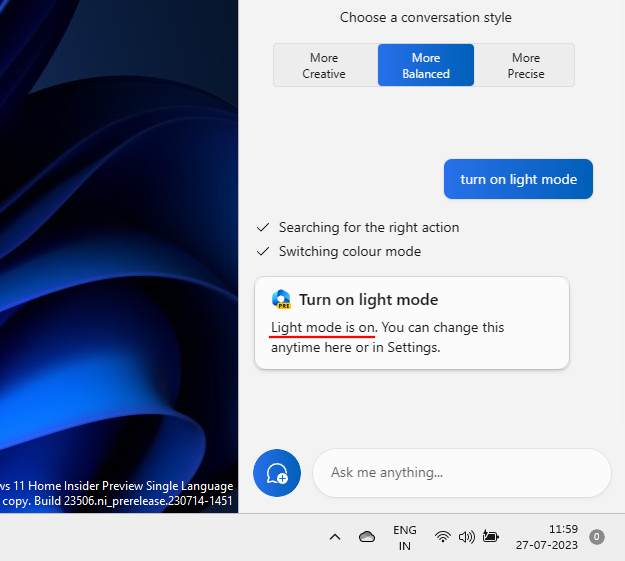Show hidden icons in system tray
The image size is (625, 561).
(x=335, y=537)
